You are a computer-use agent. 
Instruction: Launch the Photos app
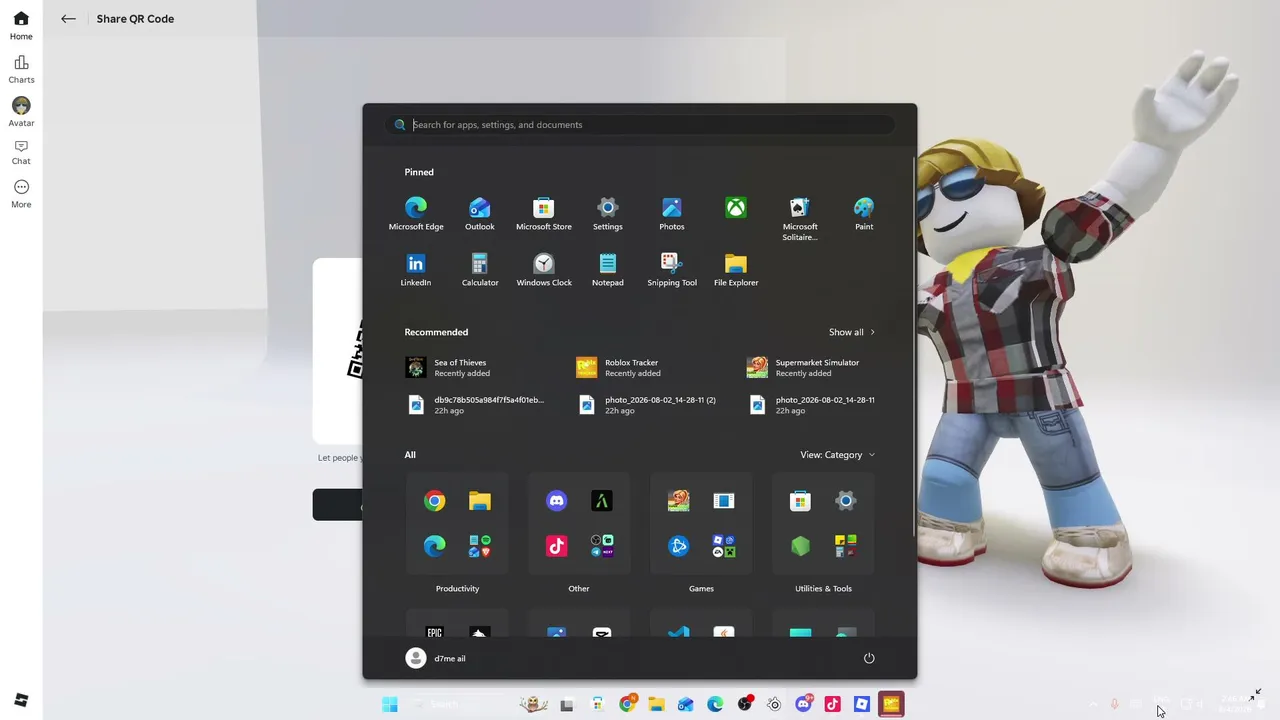[x=672, y=214]
